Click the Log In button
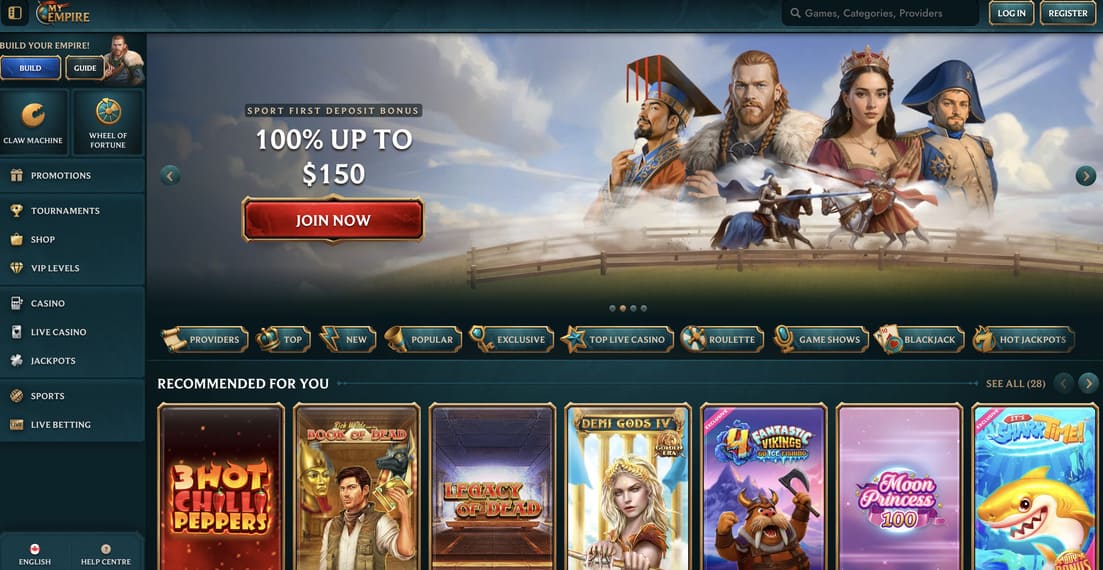This screenshot has height=570, width=1103. click(1011, 13)
